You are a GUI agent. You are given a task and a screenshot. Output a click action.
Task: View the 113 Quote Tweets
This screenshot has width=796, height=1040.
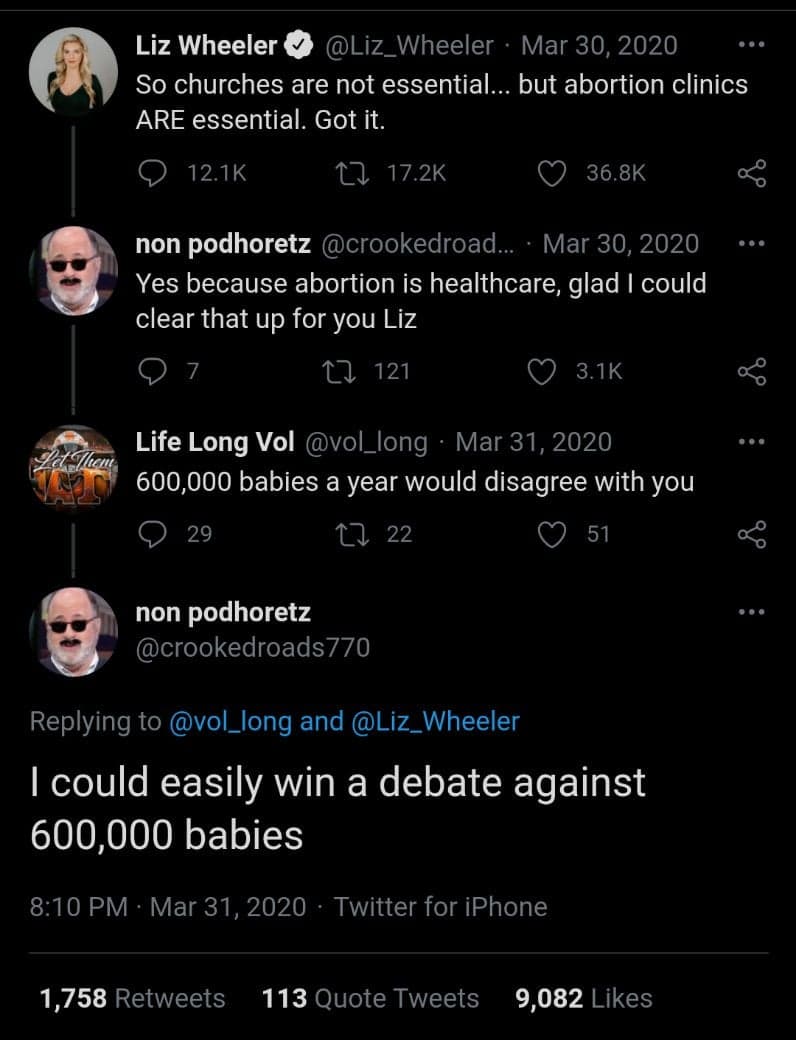click(x=370, y=998)
